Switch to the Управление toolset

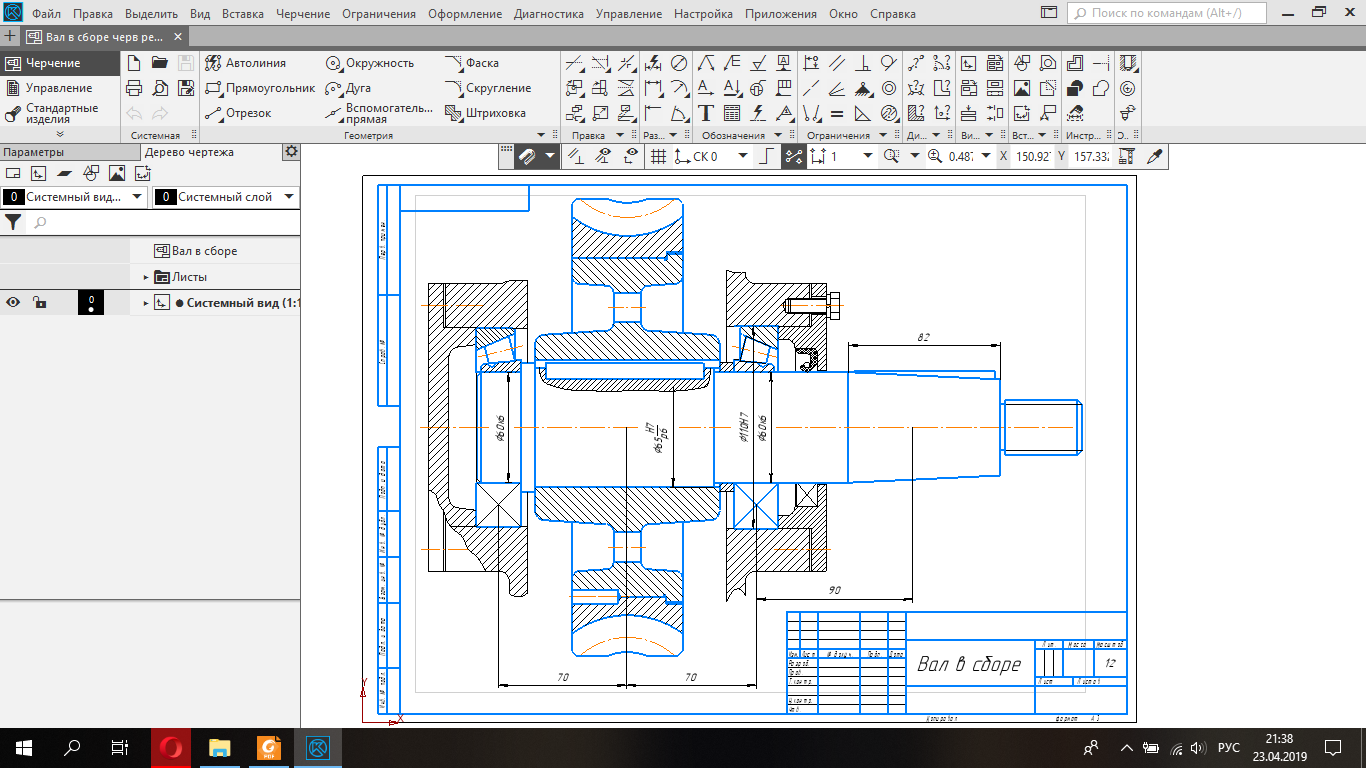pos(58,88)
